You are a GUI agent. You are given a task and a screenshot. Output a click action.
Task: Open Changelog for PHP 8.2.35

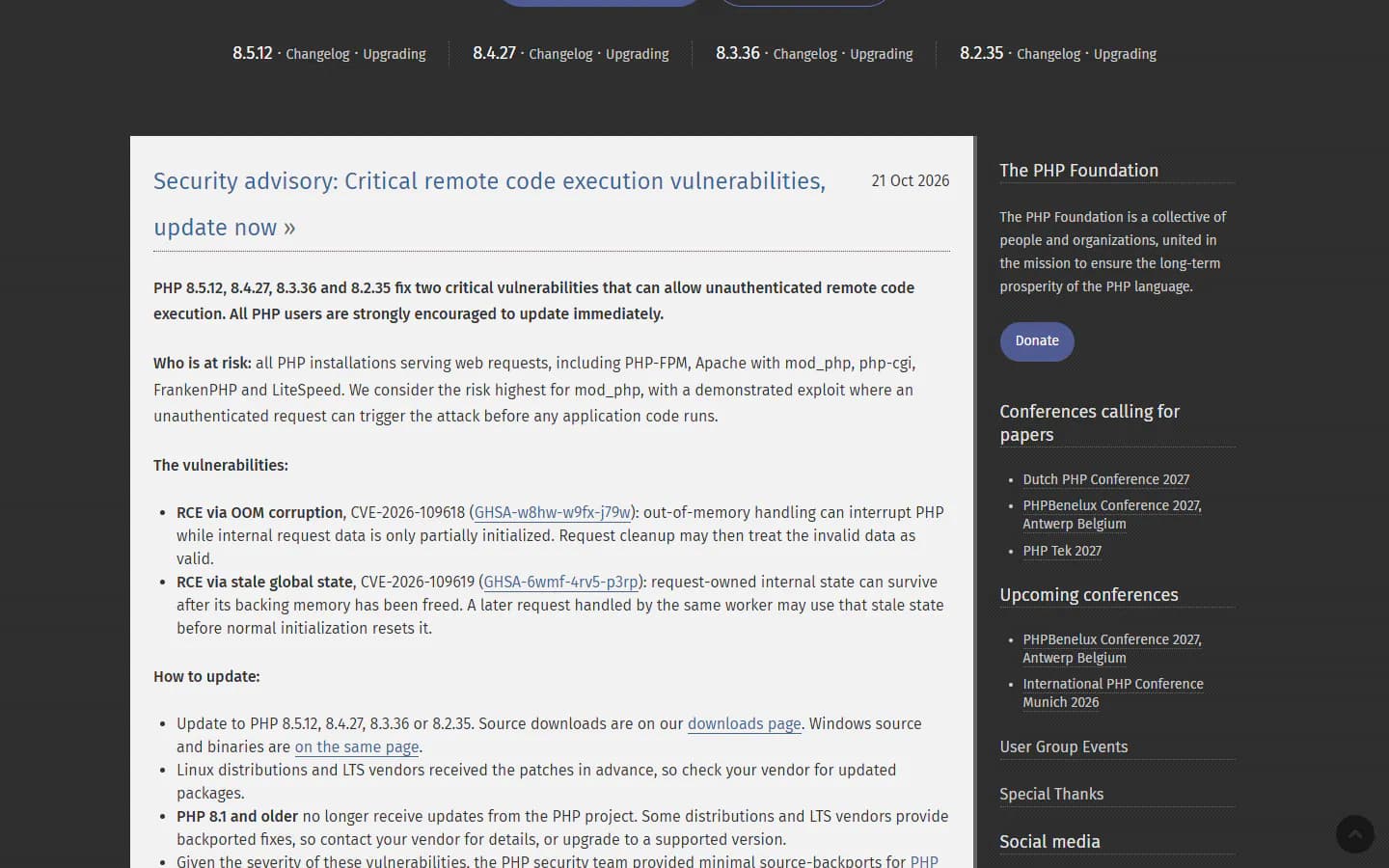click(x=1049, y=54)
